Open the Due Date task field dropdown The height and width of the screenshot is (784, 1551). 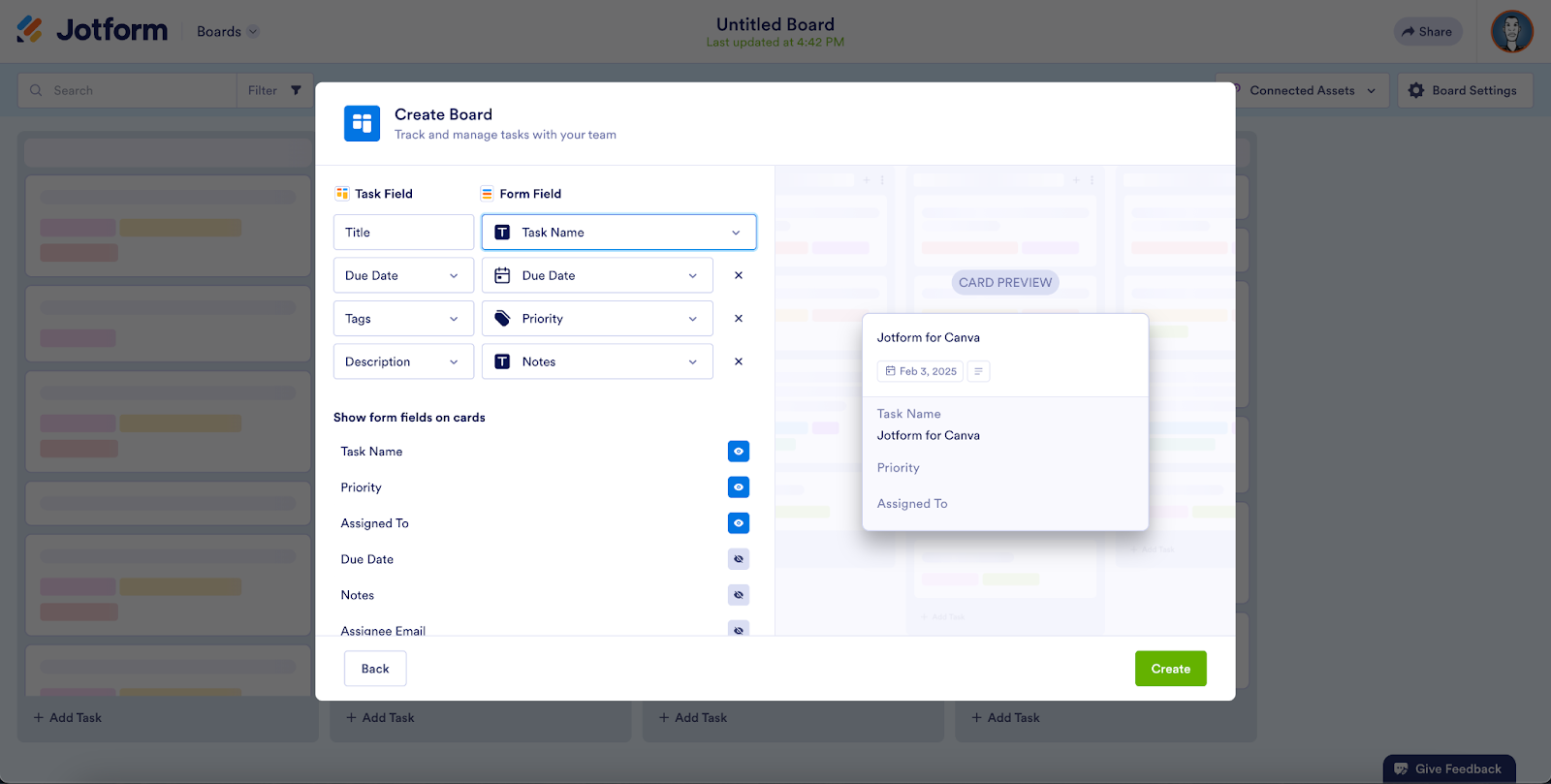(x=403, y=275)
